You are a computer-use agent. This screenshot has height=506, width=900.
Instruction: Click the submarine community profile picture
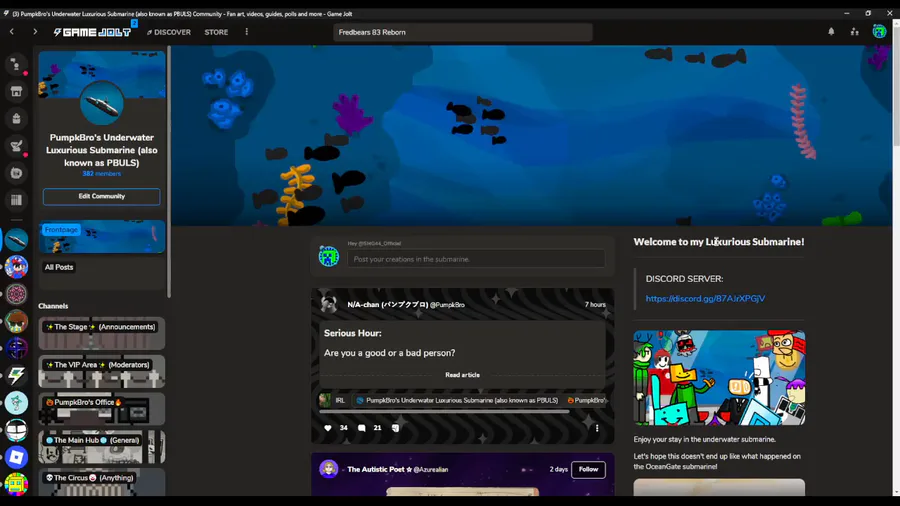click(102, 103)
